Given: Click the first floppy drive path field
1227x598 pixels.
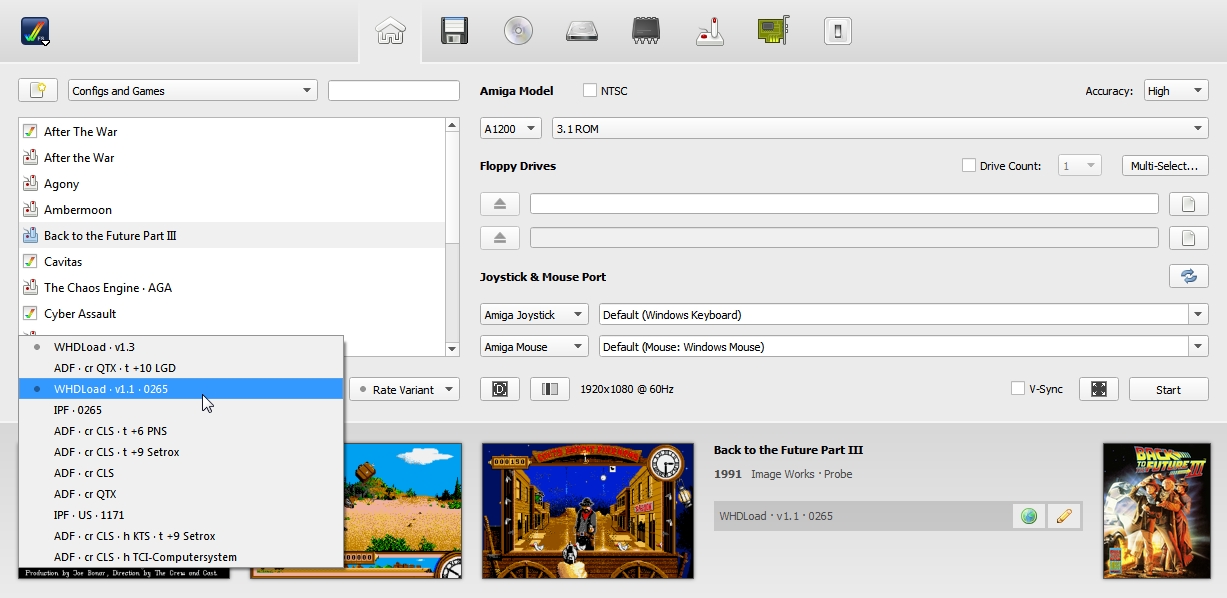Looking at the screenshot, I should tap(844, 204).
